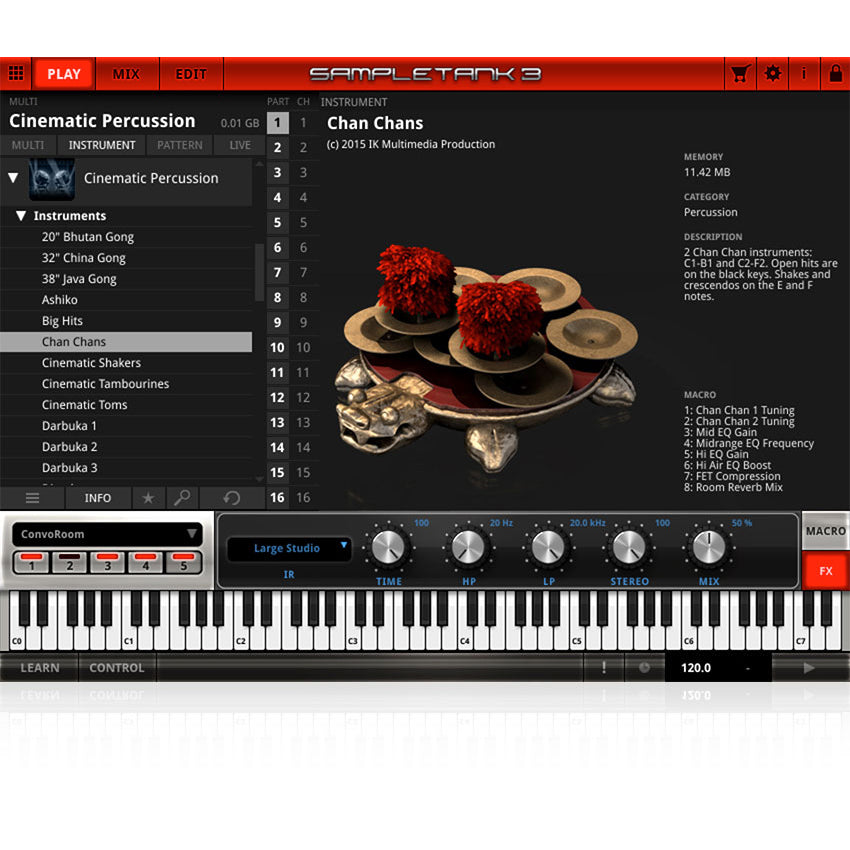Click the info 'i' icon in the toolbar
The width and height of the screenshot is (850, 850).
[x=806, y=73]
